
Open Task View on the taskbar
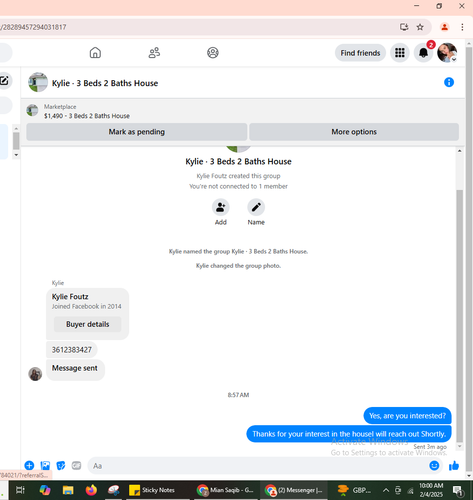point(20,490)
